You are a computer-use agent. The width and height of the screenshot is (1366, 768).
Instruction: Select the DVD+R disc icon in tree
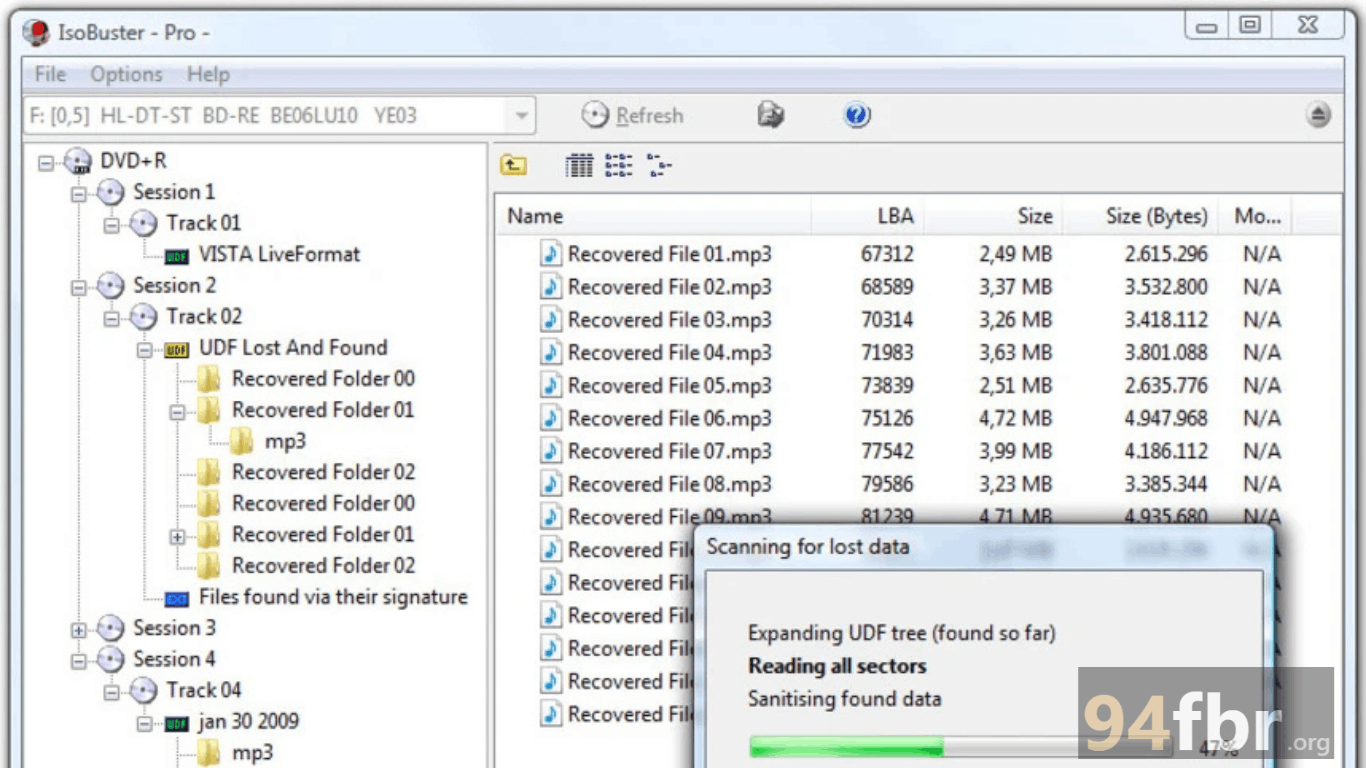point(78,161)
